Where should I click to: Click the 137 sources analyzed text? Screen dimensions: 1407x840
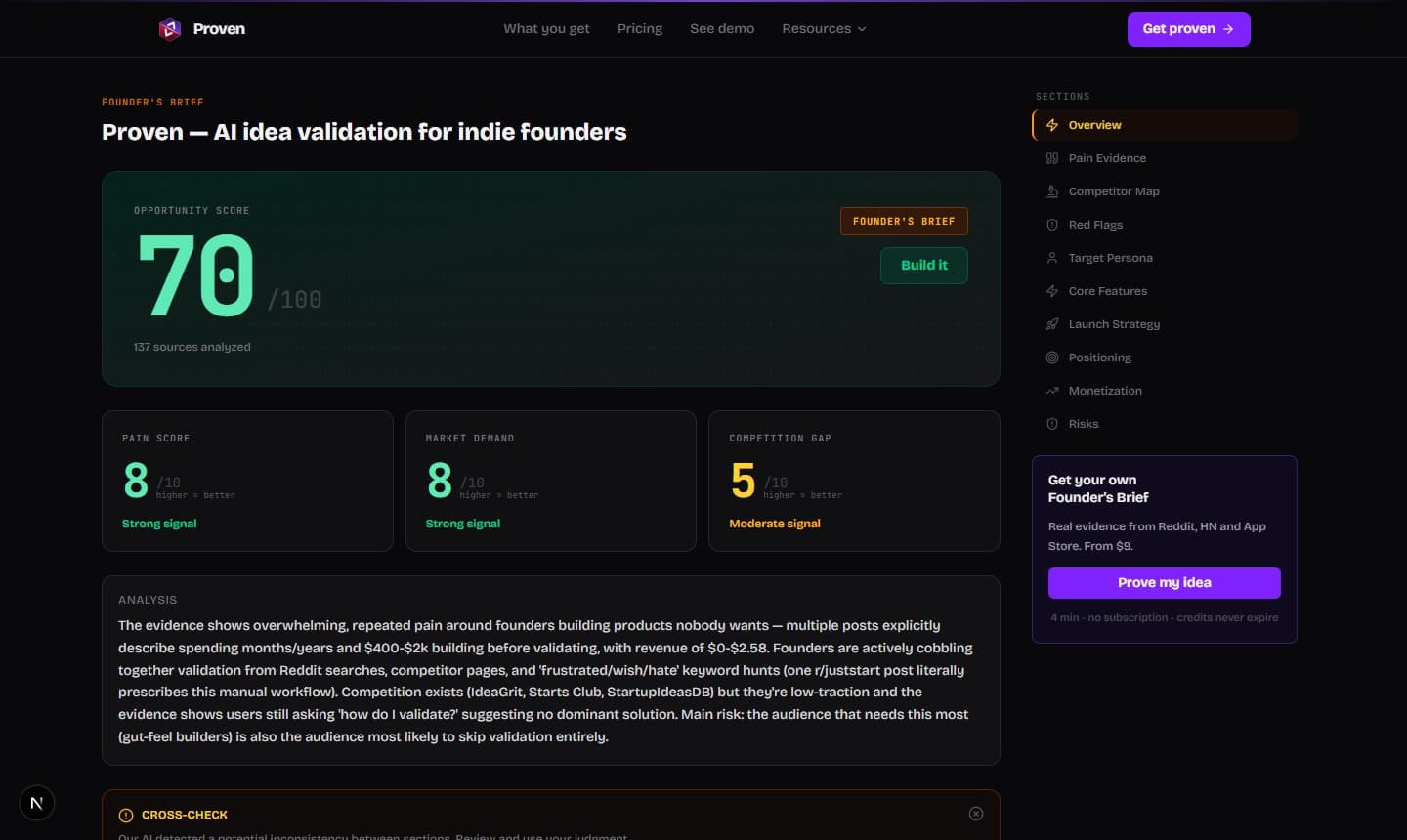point(192,347)
